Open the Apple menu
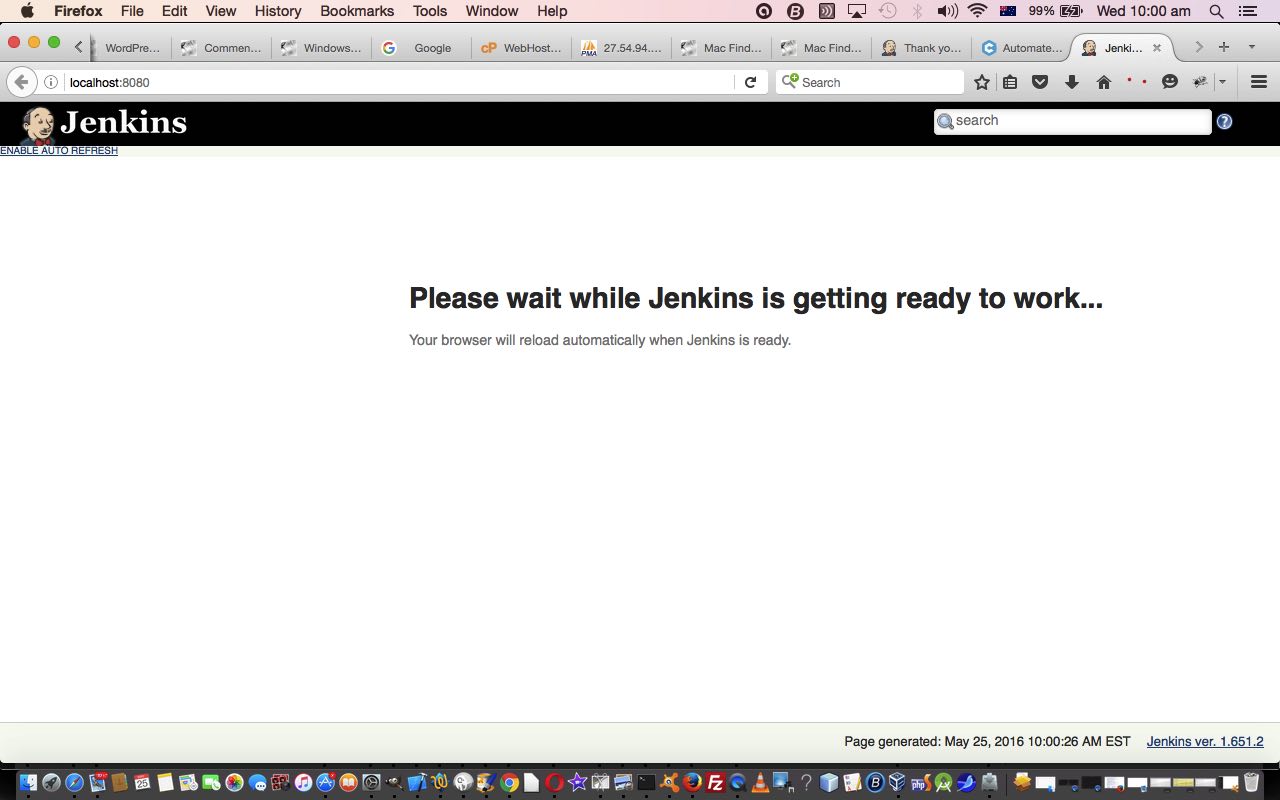1280x800 pixels. point(27,11)
